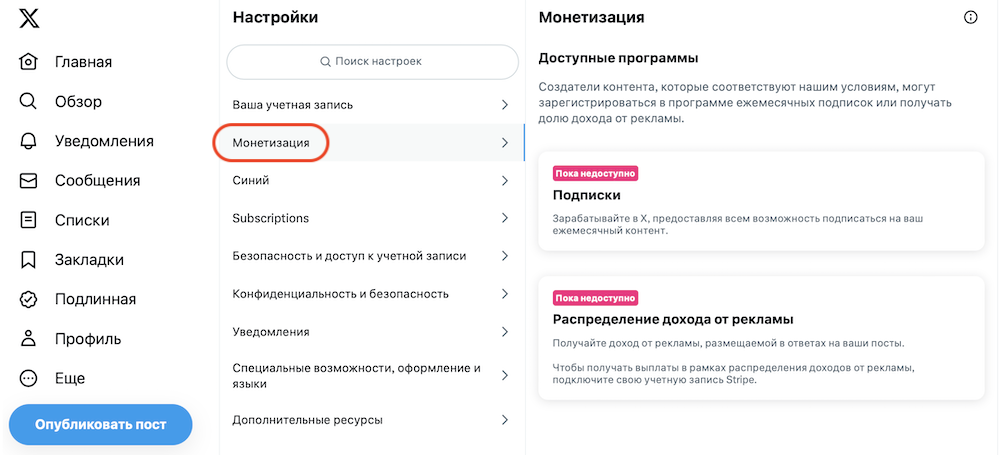The image size is (1000, 455).
Task: Open Профиль via person icon
Action: point(29,339)
